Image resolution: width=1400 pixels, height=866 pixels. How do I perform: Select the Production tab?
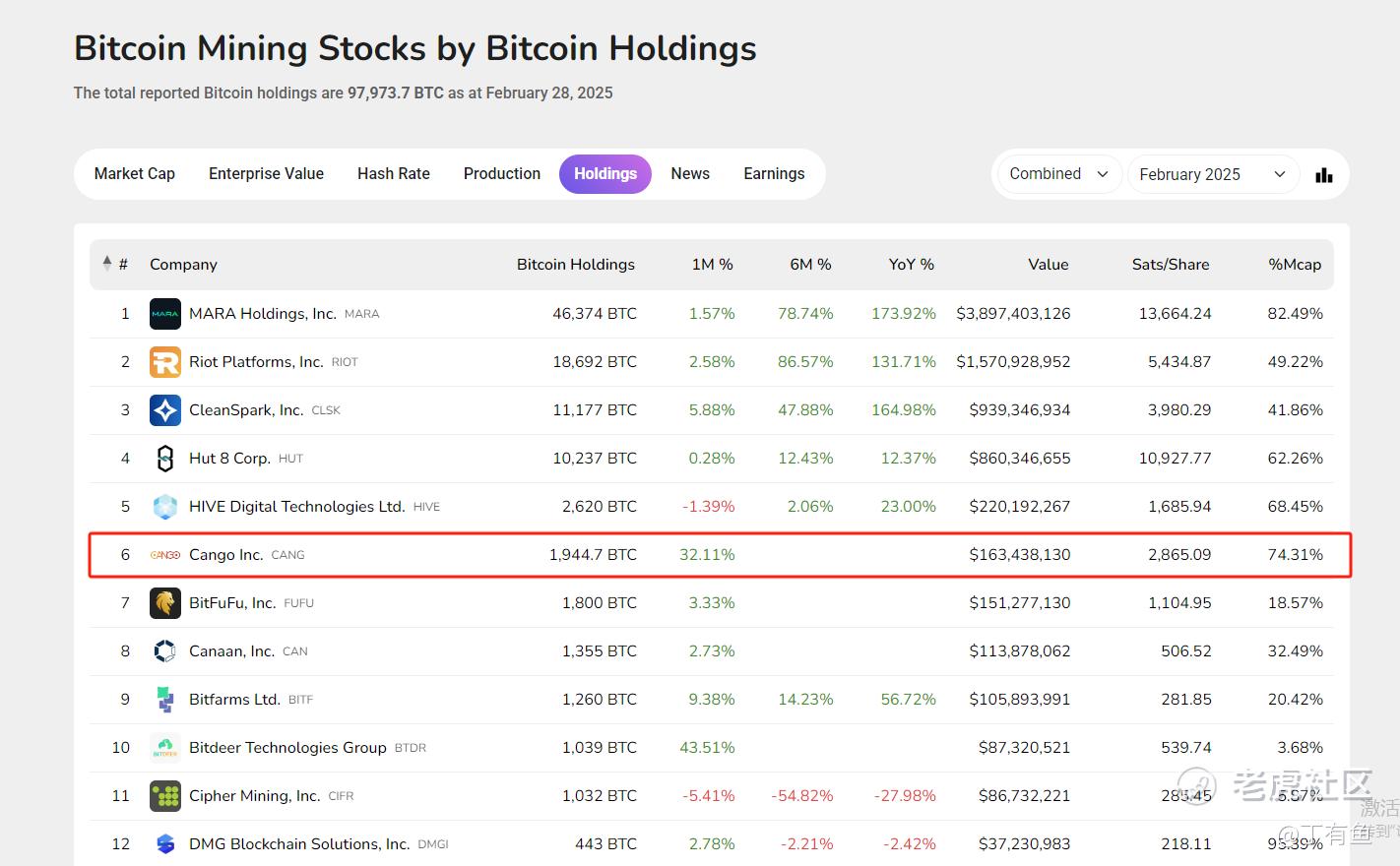[x=501, y=174]
